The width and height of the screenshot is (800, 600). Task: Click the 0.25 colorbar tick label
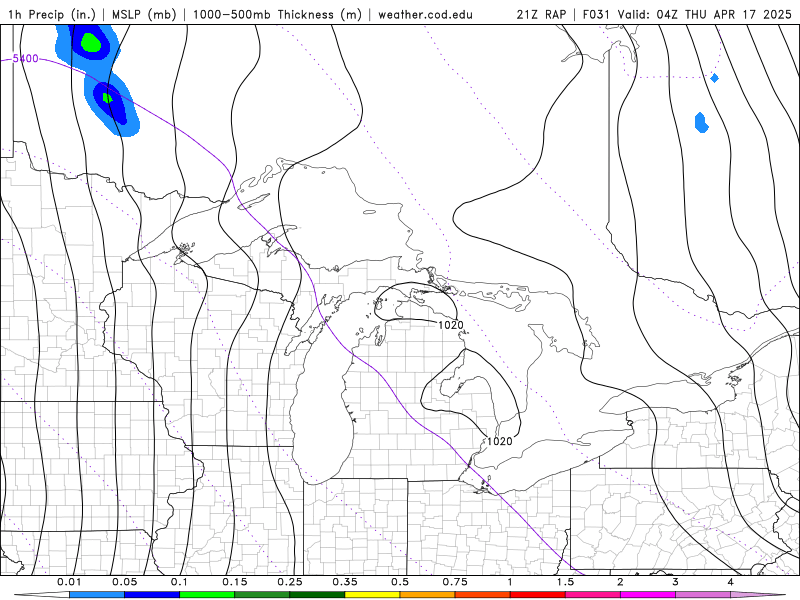(290, 582)
